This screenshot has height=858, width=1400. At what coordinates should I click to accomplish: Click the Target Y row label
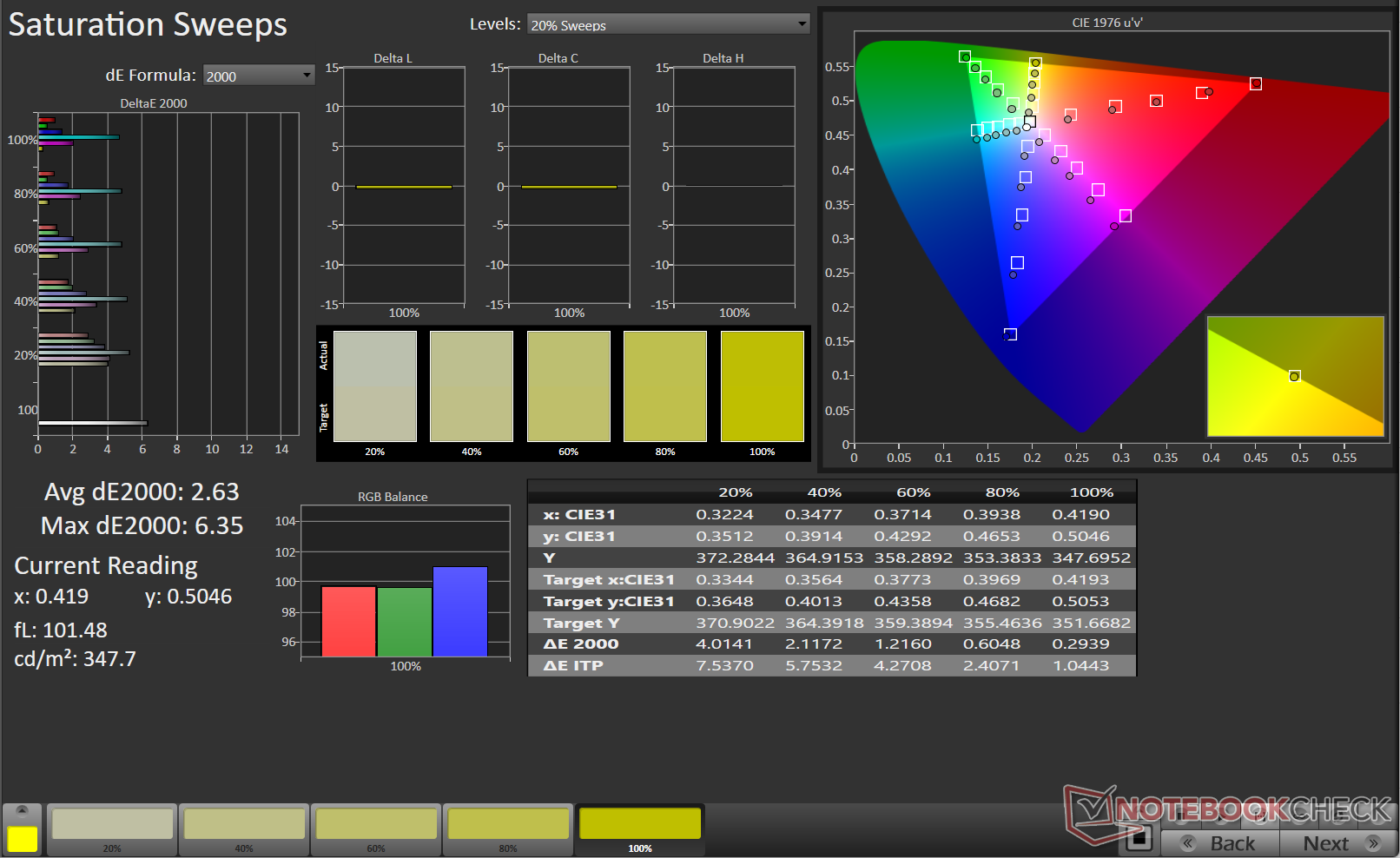(581, 624)
